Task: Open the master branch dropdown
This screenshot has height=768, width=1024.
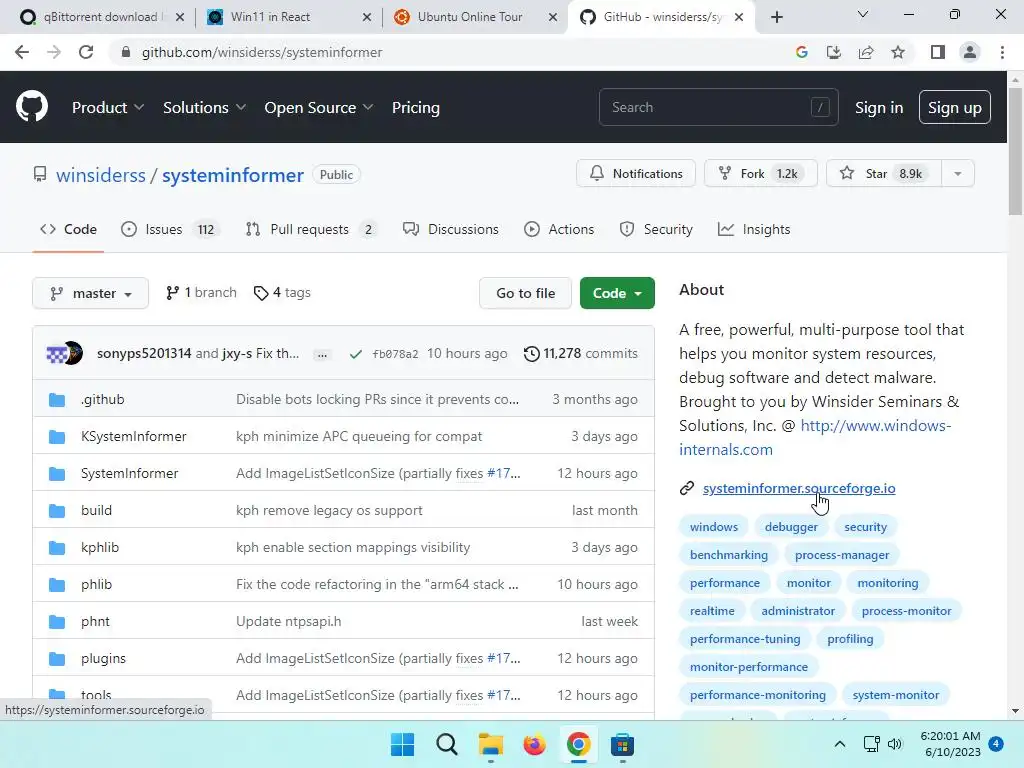Action: tap(90, 293)
